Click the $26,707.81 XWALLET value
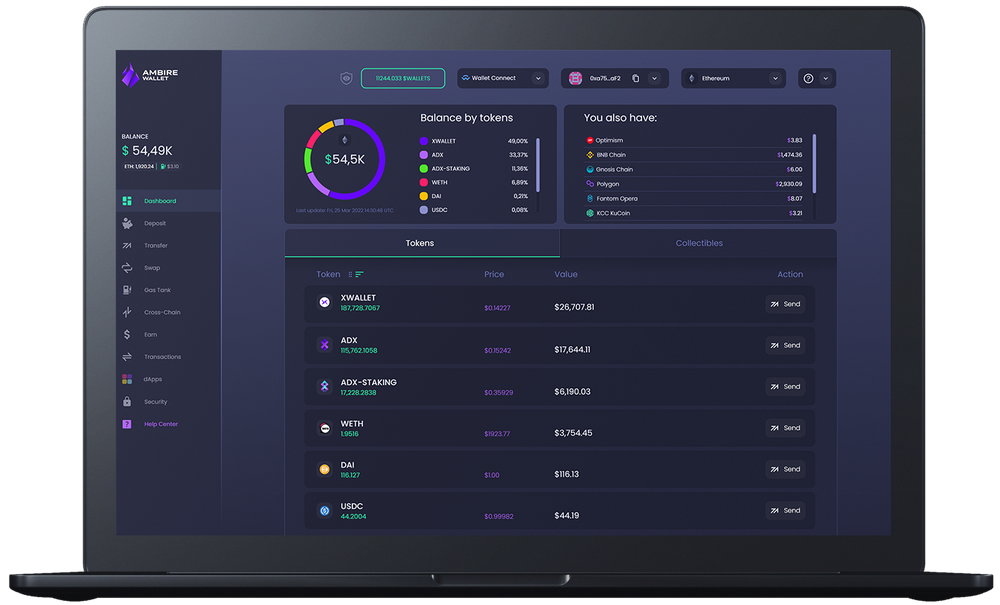The width and height of the screenshot is (1000, 605). click(x=574, y=307)
